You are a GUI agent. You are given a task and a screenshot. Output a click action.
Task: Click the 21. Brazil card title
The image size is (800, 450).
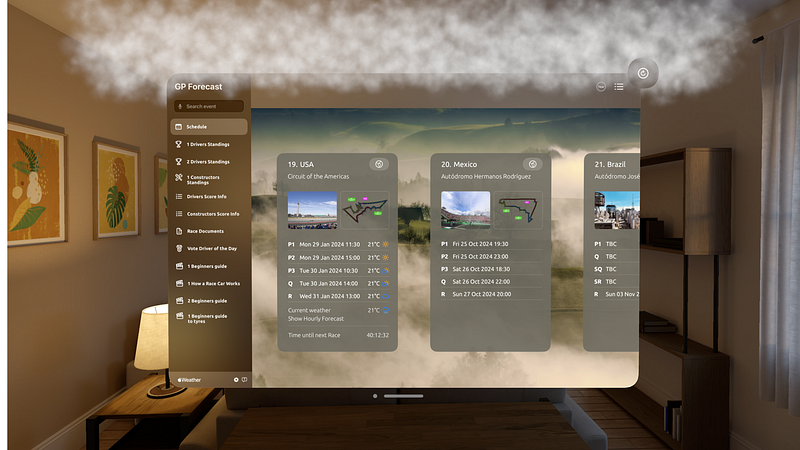(x=610, y=164)
